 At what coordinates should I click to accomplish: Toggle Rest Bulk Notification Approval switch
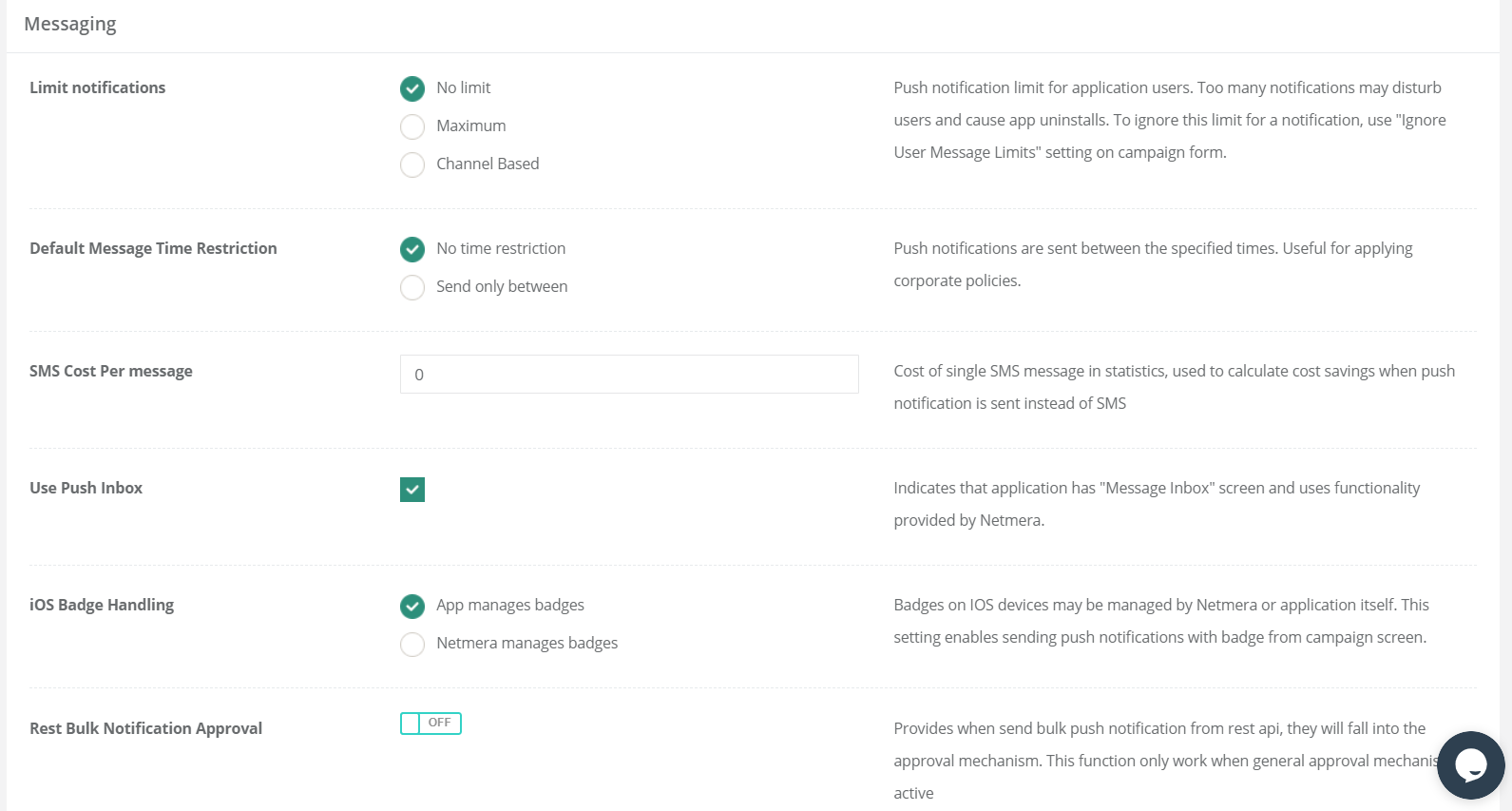click(431, 724)
